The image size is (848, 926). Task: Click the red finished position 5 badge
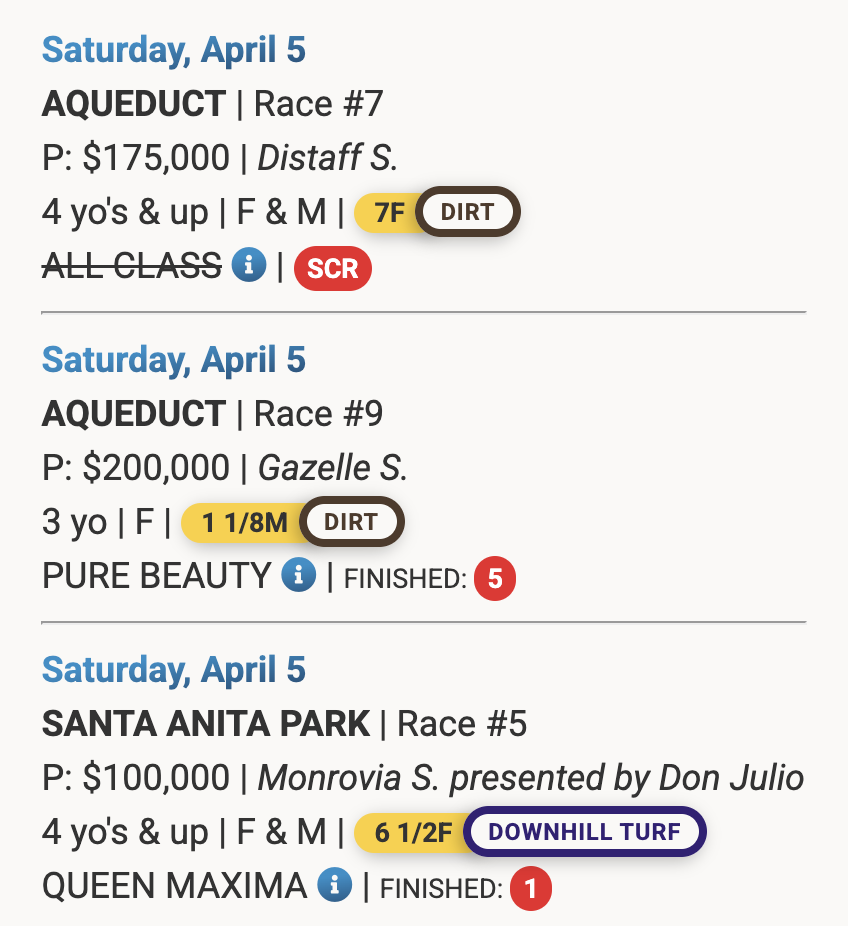point(494,580)
